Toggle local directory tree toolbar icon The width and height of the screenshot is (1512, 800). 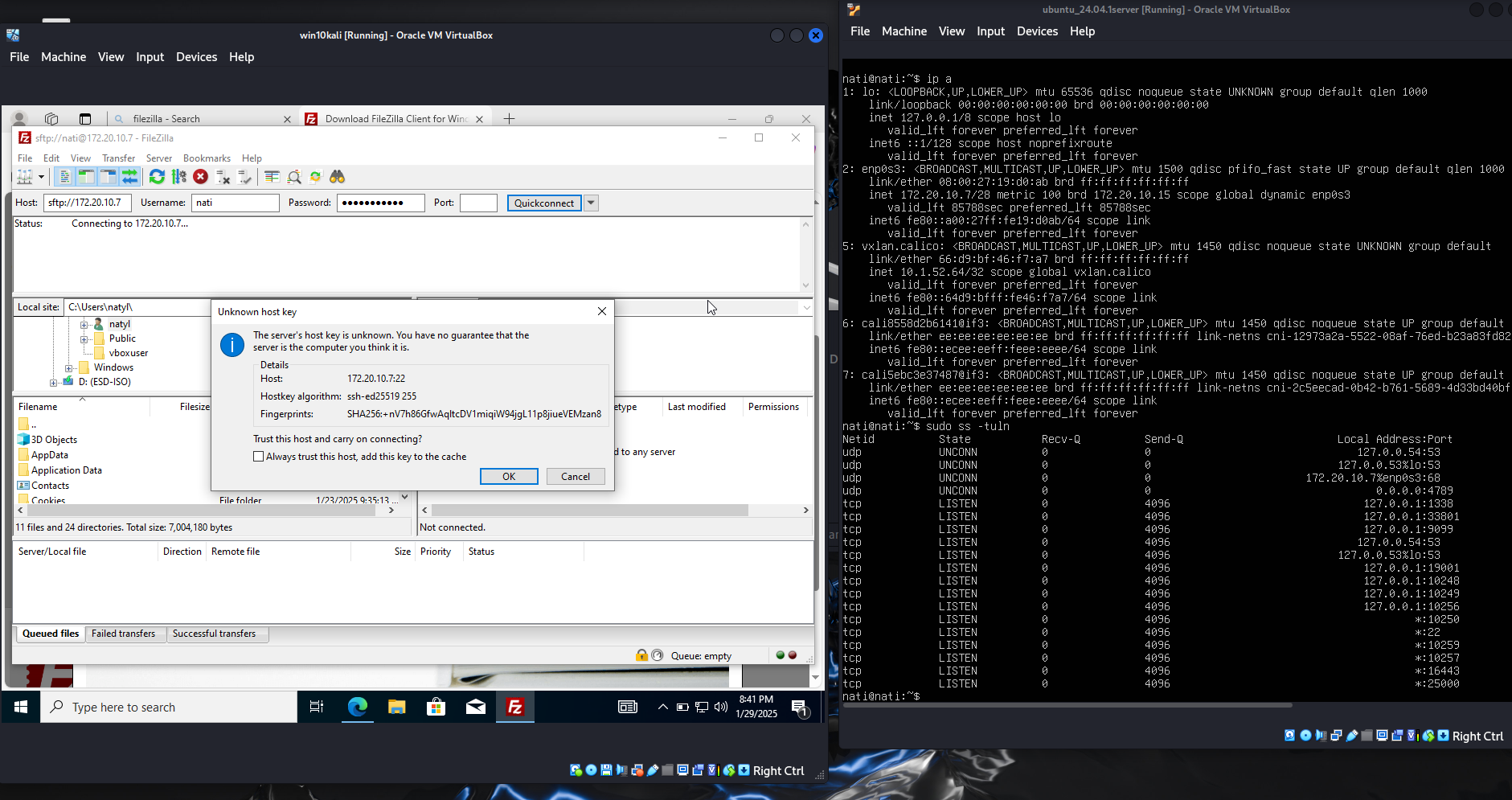tap(86, 177)
